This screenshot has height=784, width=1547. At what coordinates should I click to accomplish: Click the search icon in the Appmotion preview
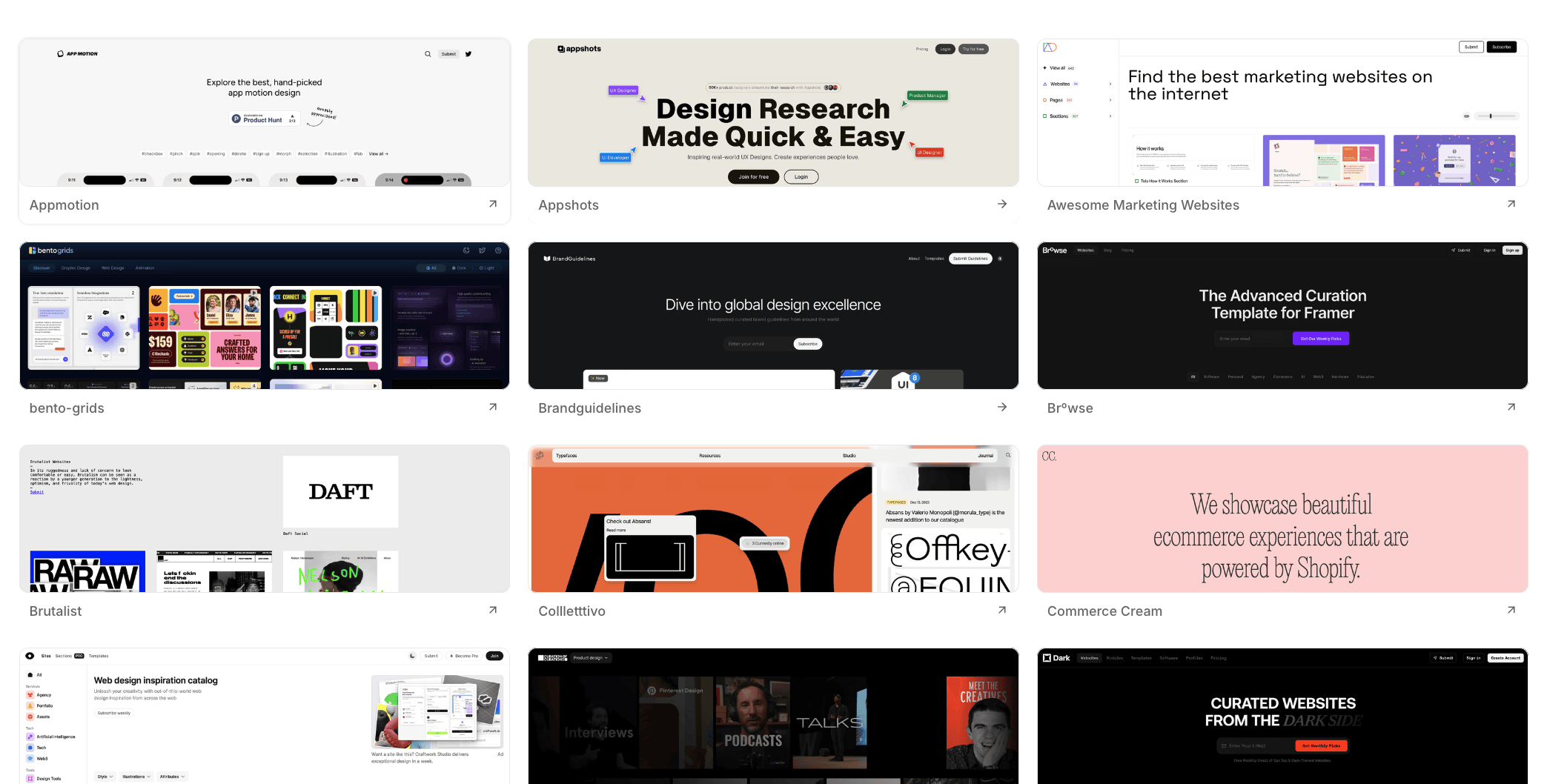point(428,54)
